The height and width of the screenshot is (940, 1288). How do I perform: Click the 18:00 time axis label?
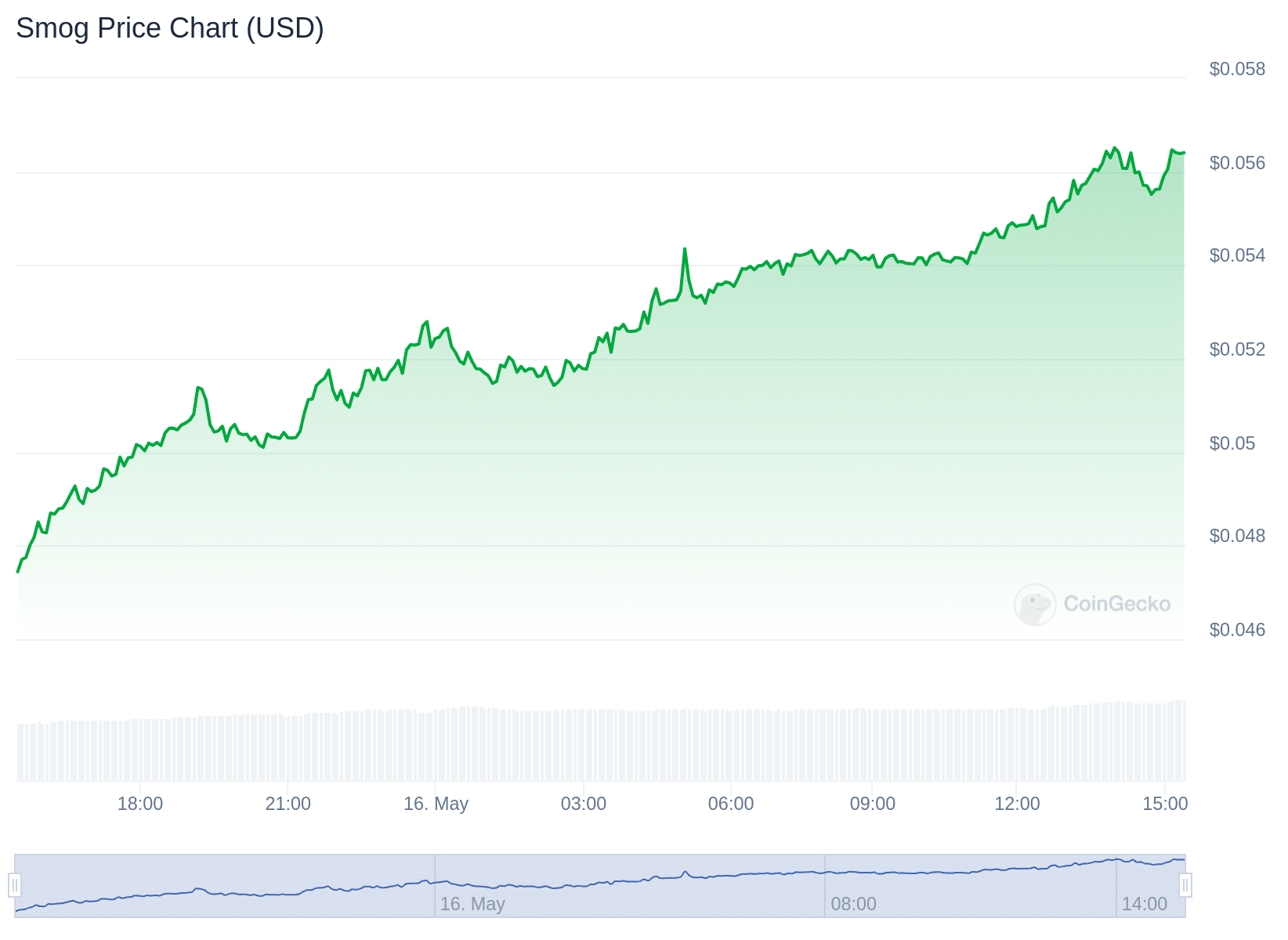140,804
